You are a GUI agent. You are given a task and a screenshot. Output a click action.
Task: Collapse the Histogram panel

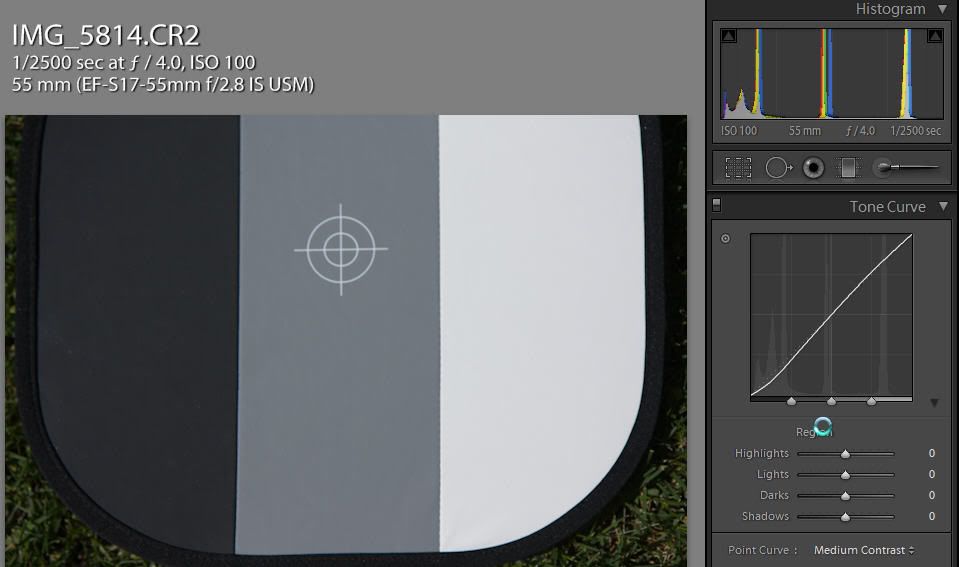(x=942, y=9)
